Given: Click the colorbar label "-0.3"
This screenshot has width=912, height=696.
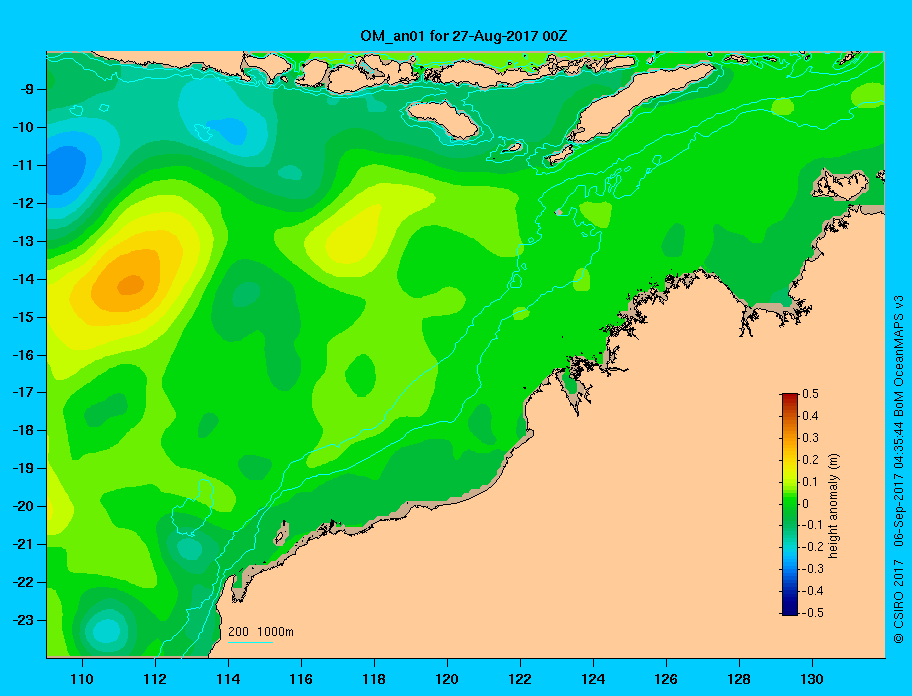Looking at the screenshot, I should [x=813, y=569].
